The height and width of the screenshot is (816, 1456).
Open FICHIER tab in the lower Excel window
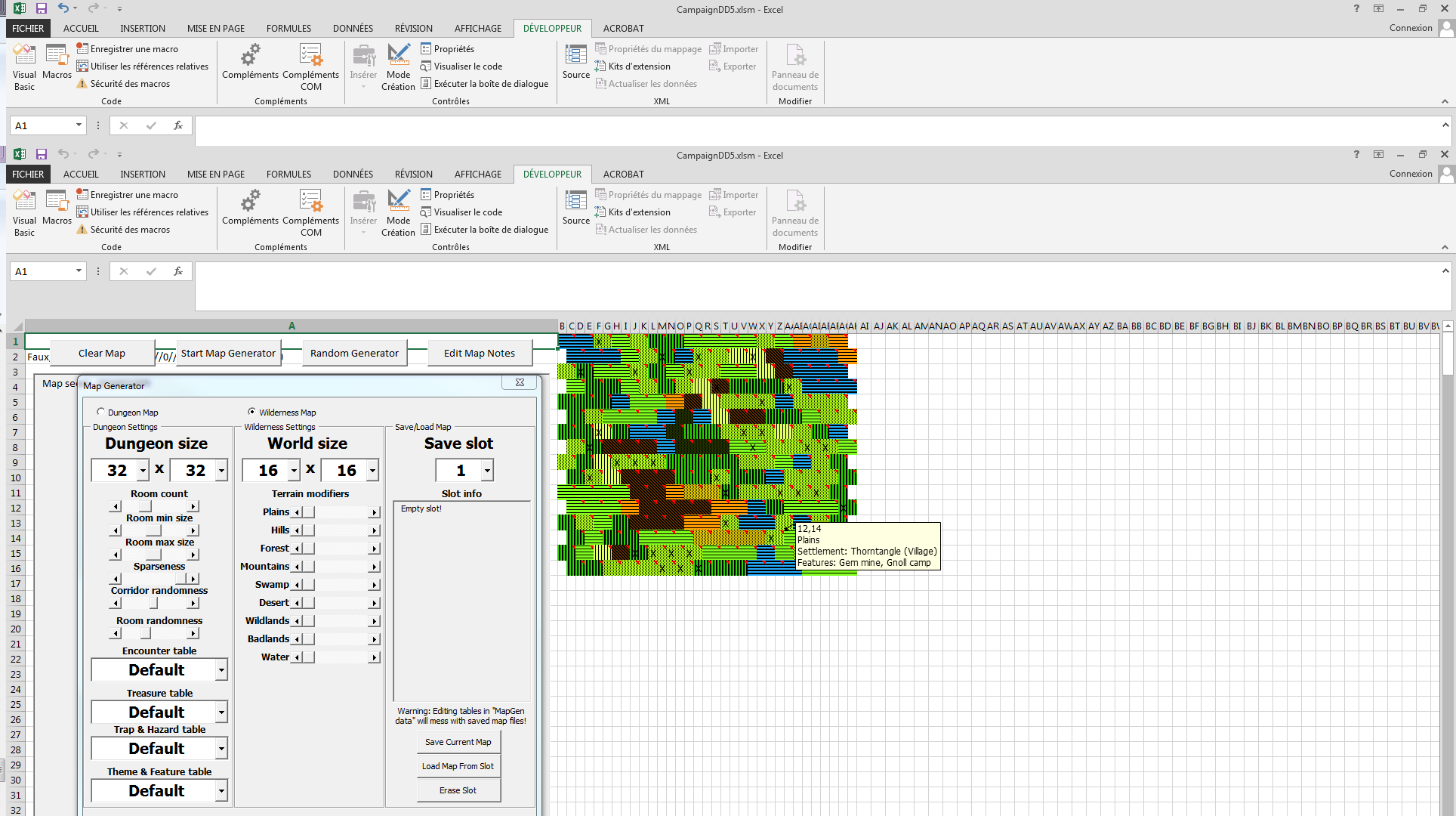(x=28, y=174)
